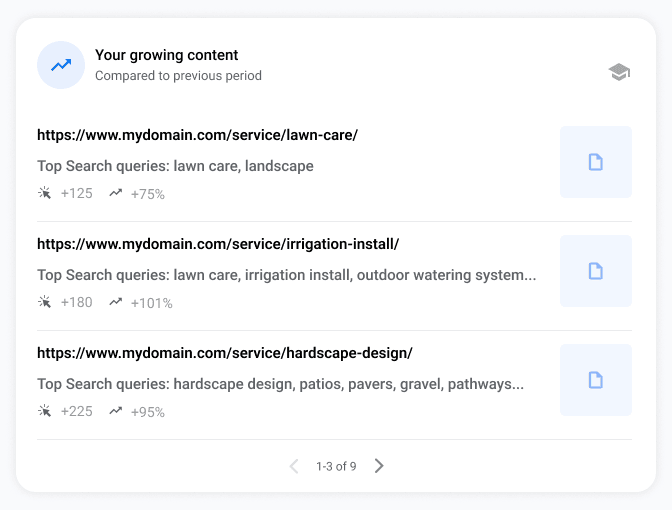Click the 1-3 of 9 pagination label
The image size is (672, 510).
pos(336,466)
